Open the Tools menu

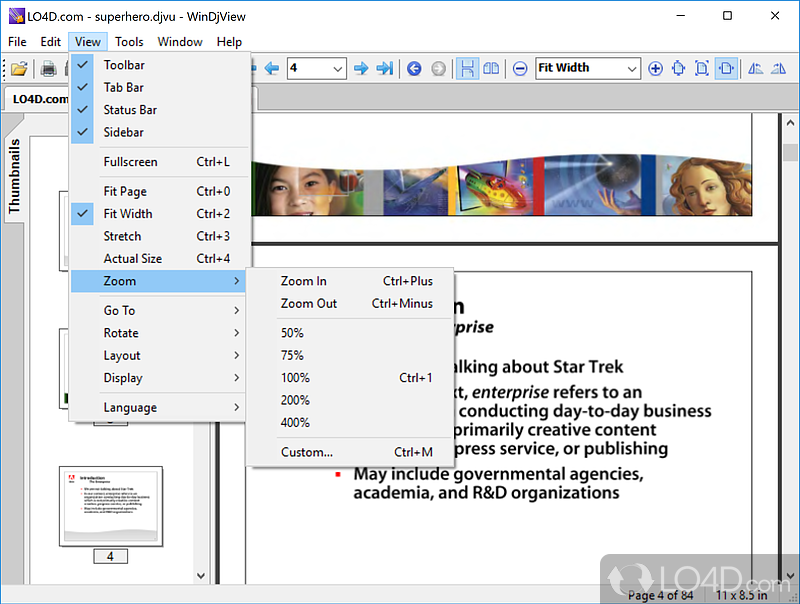click(129, 42)
